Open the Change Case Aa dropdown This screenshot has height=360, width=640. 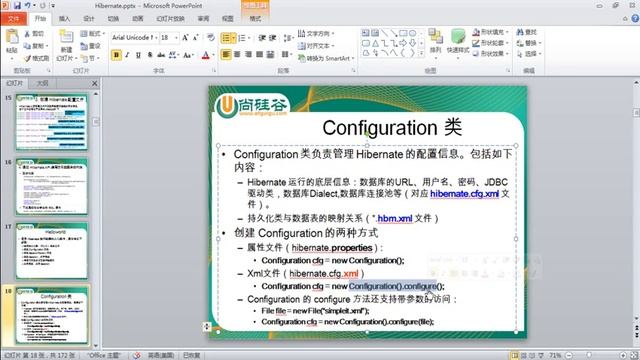pos(188,55)
